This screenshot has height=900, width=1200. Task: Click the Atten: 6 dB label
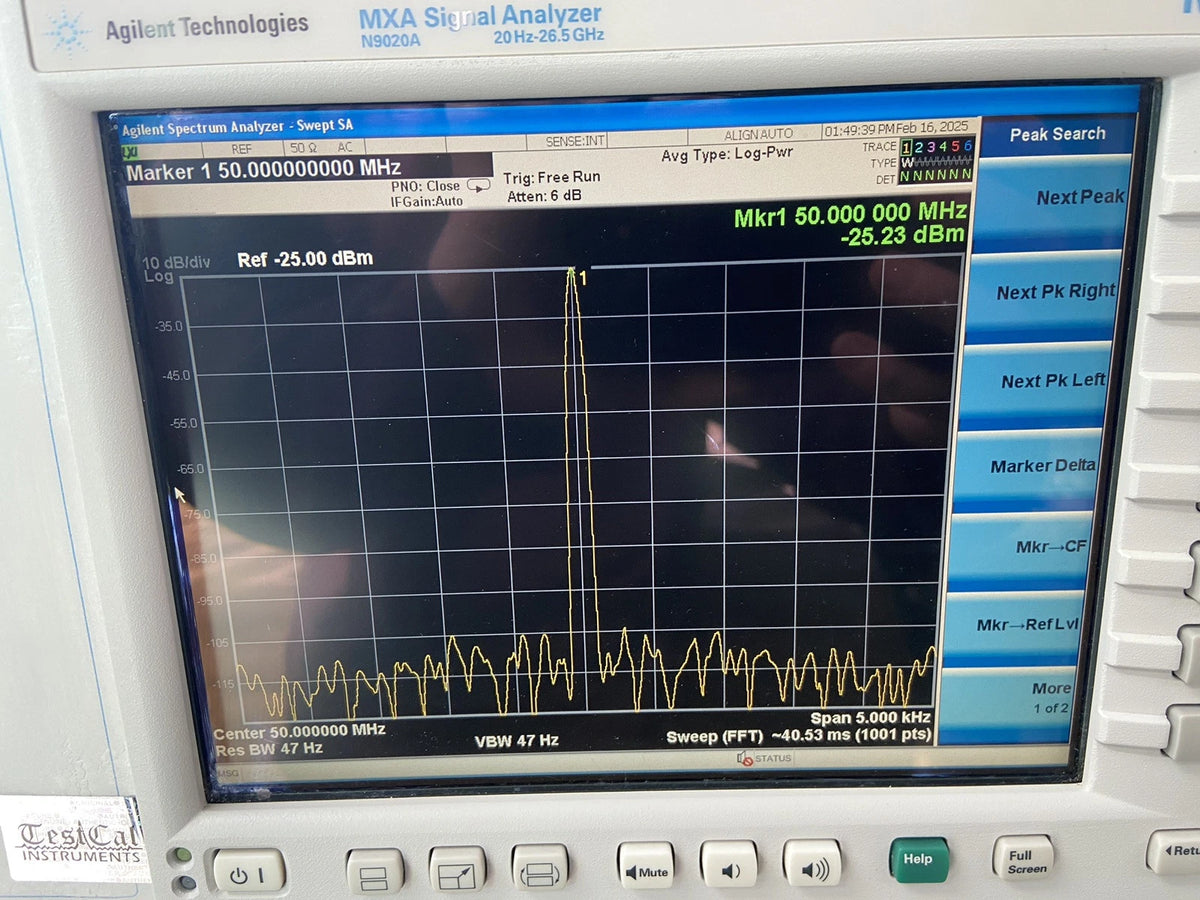pos(544,196)
